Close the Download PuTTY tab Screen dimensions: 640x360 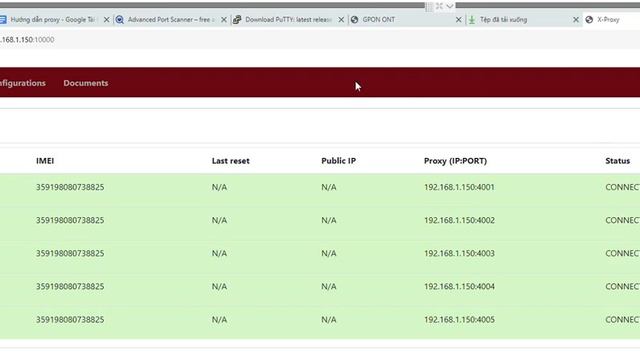tap(341, 20)
